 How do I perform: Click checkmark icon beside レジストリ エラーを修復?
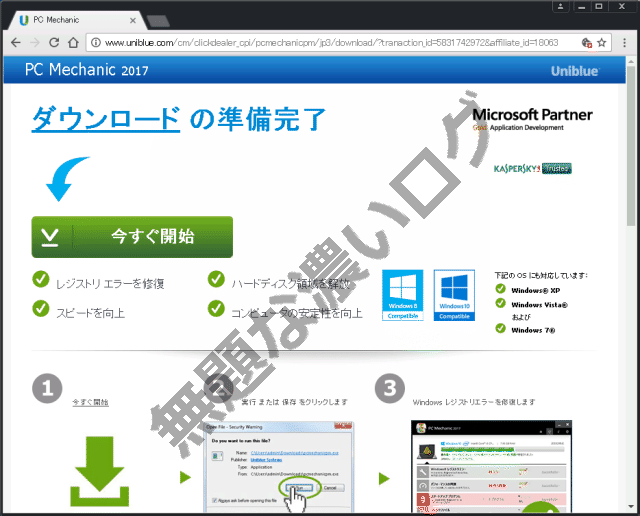pos(40,280)
